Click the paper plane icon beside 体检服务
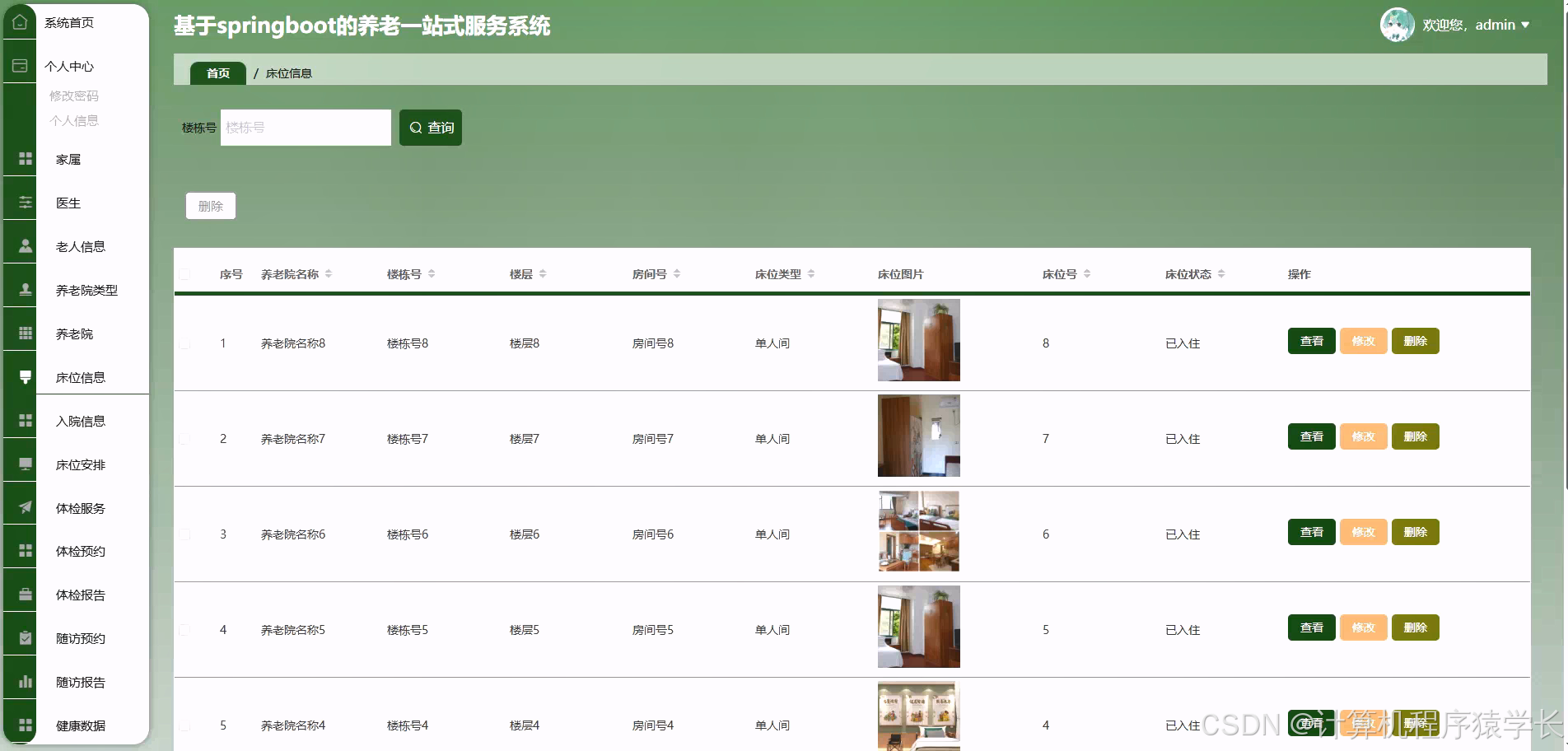 (26, 508)
